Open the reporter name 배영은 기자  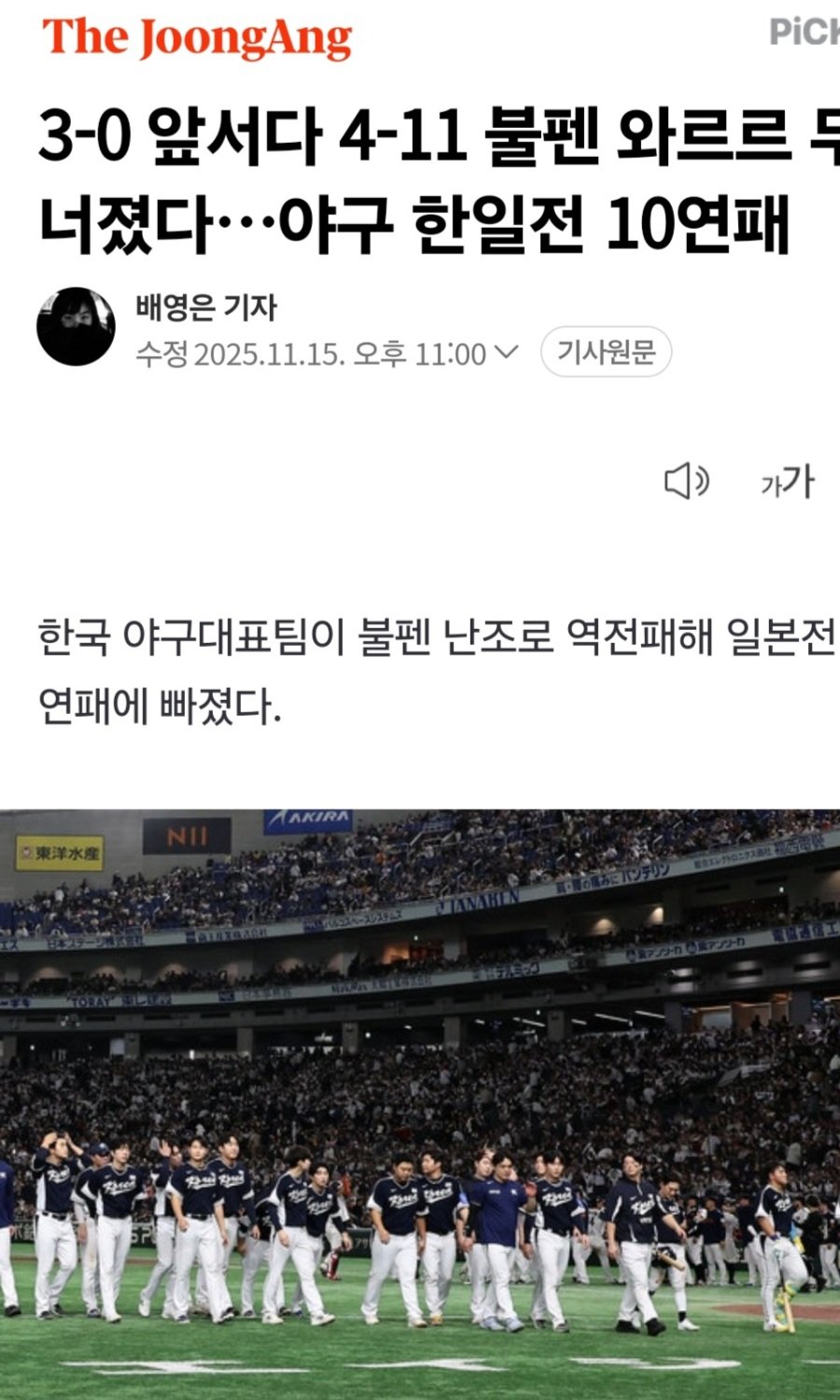[206, 307]
